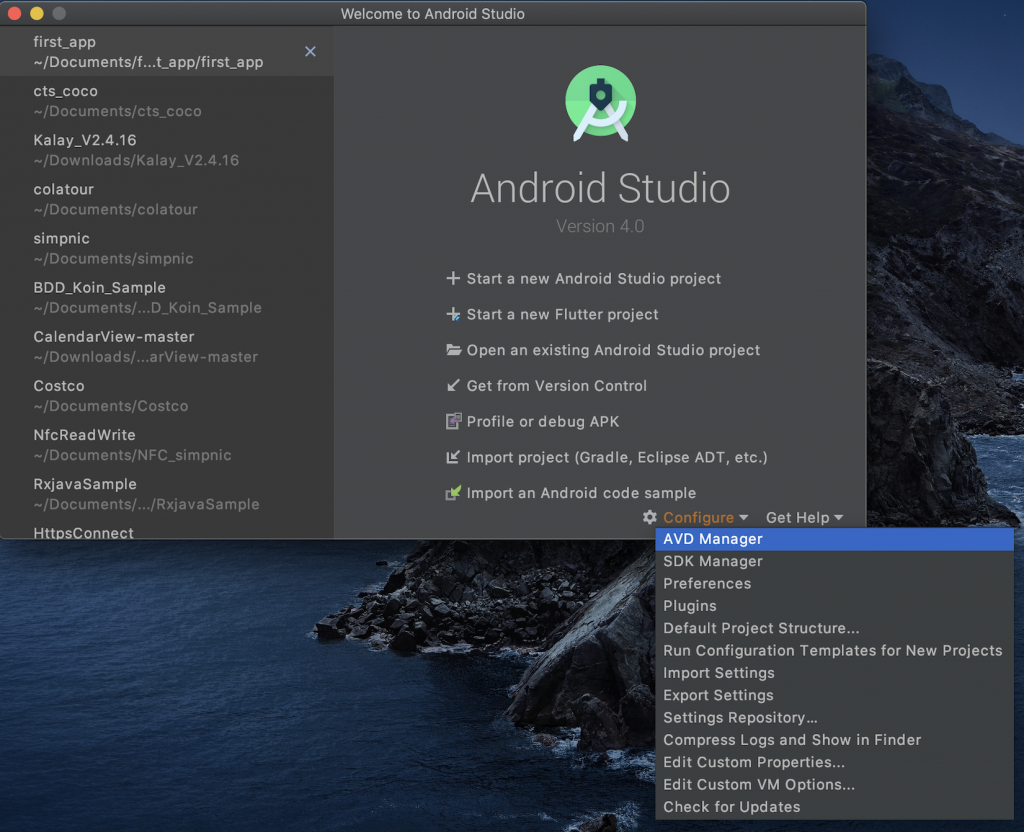Click Import an Android code sample
This screenshot has width=1024, height=832.
click(581, 493)
